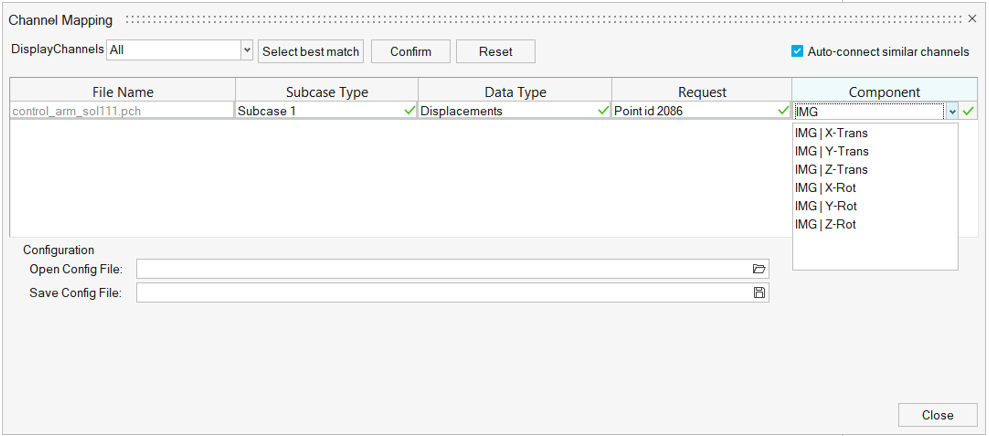Click the Close button at bottom right

point(937,415)
